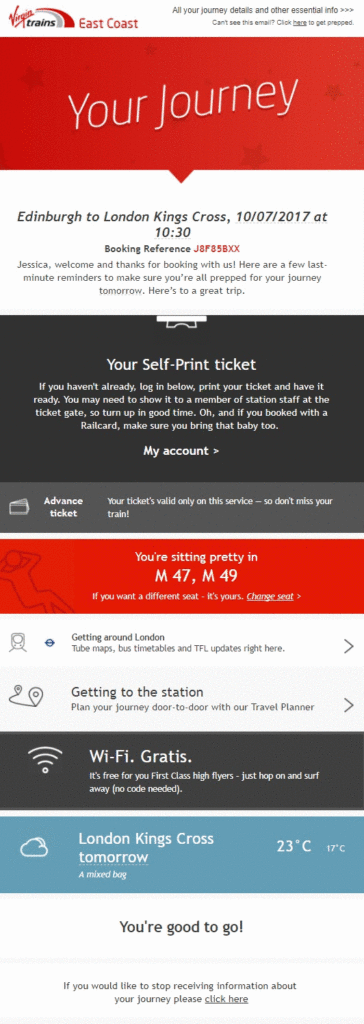Open the Change seat link

point(270,596)
